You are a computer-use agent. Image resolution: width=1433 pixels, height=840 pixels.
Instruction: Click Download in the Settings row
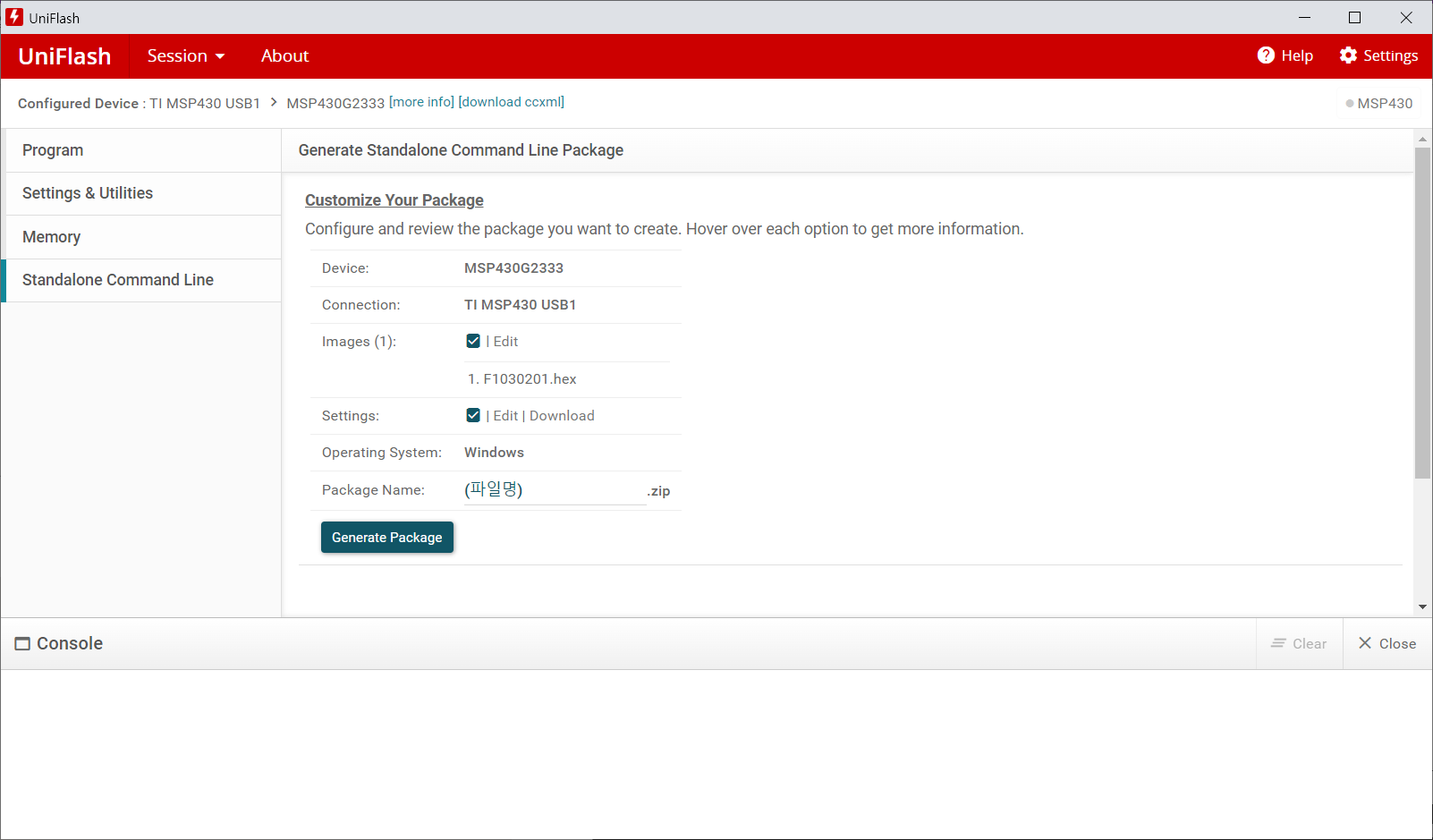coord(562,416)
